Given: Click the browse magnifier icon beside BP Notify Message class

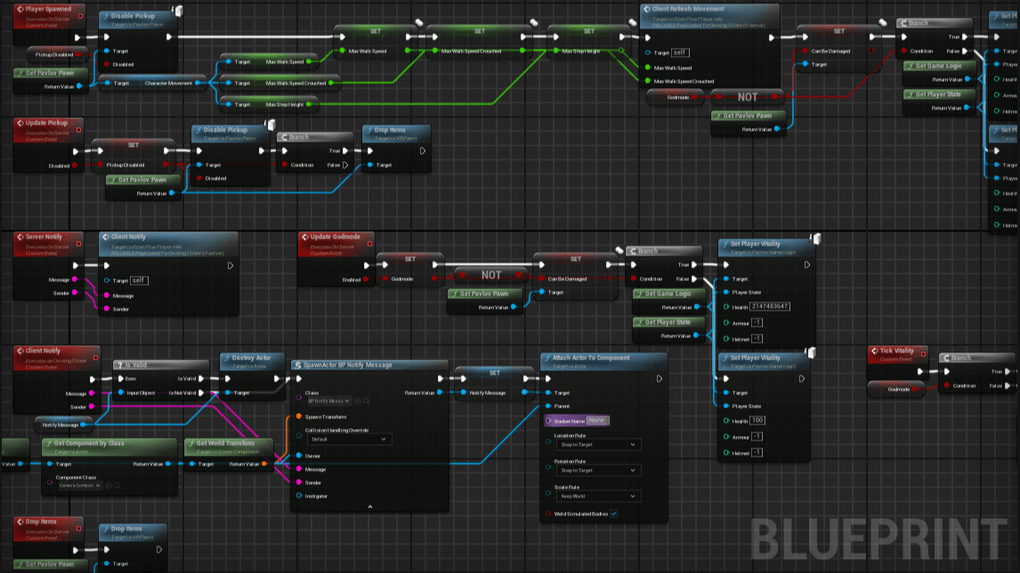Looking at the screenshot, I should point(366,401).
